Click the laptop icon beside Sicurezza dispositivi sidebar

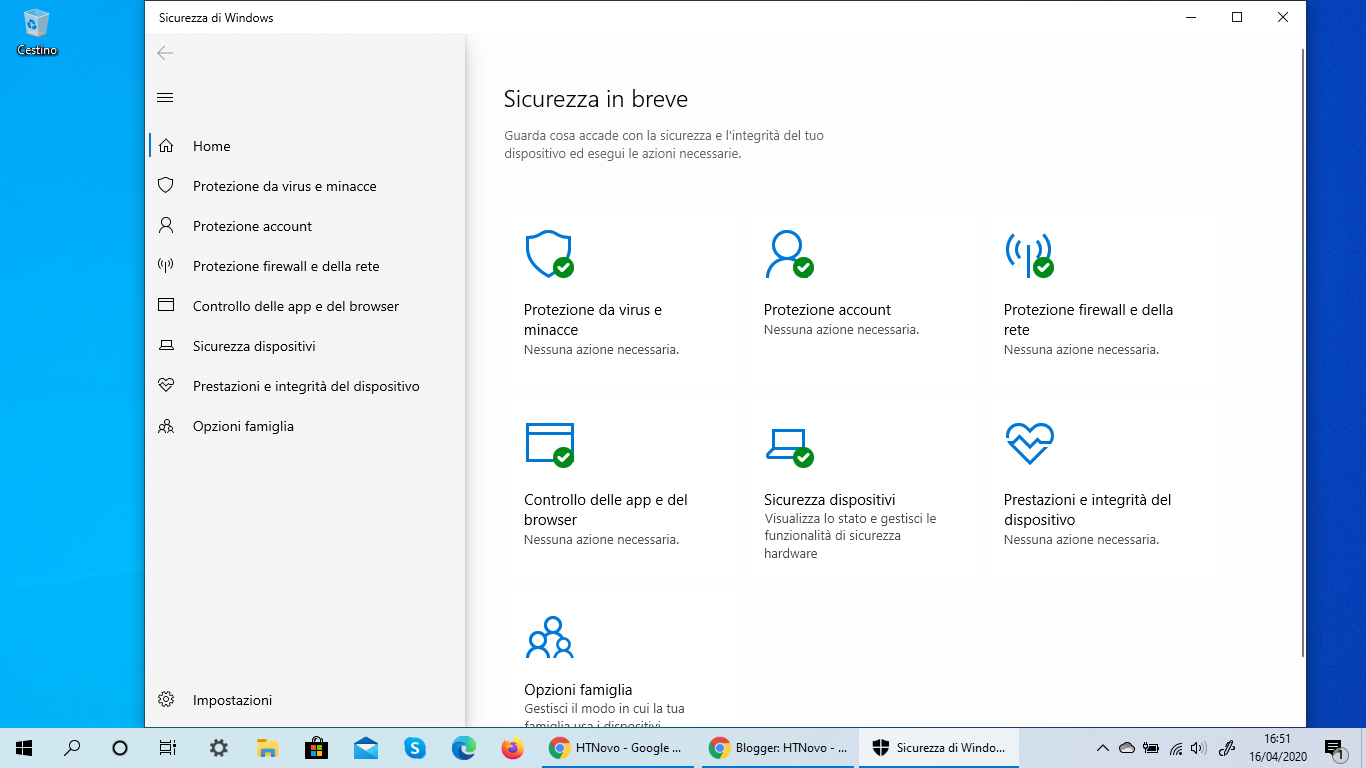click(166, 346)
